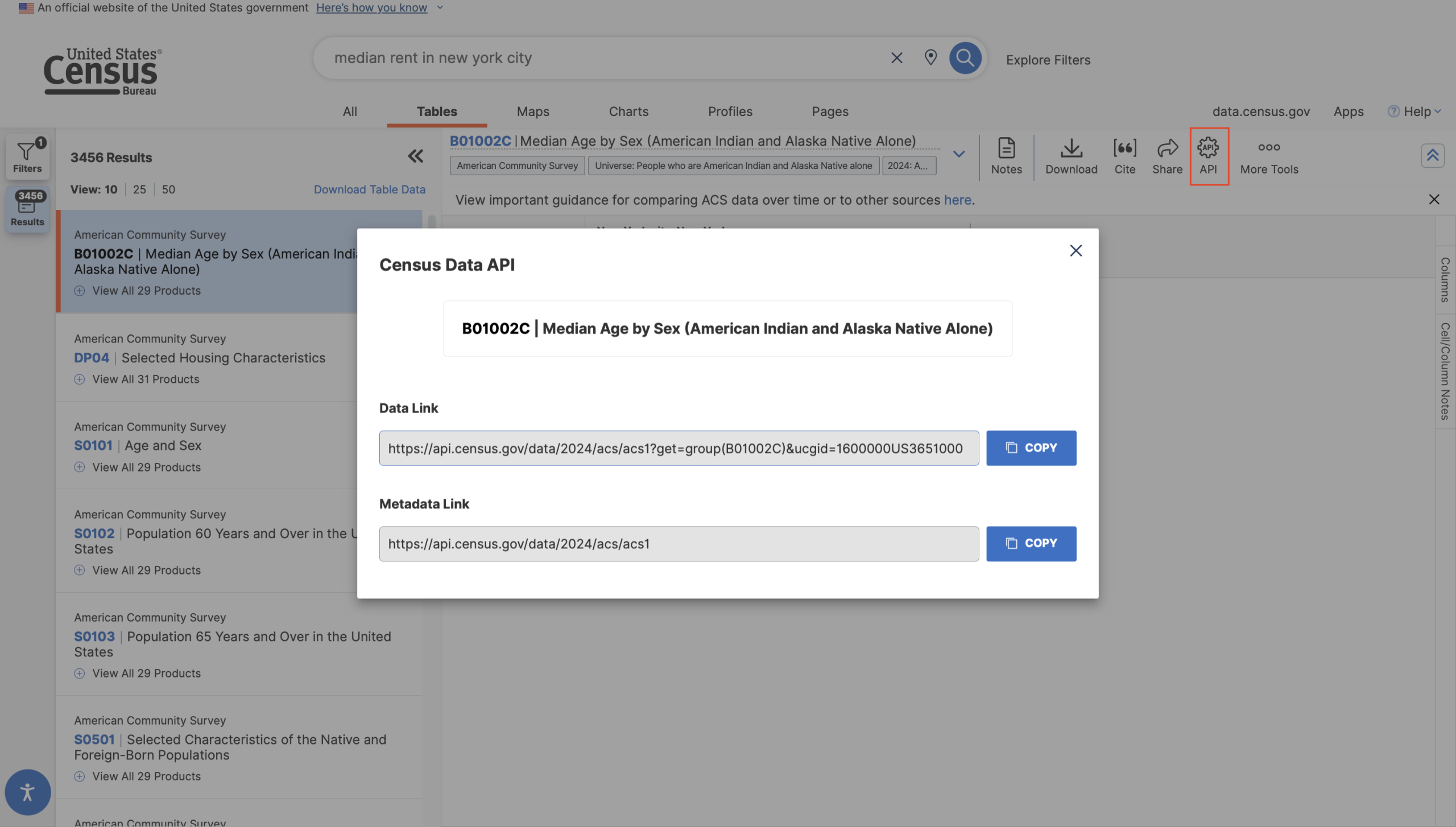
Task: Click the blue magnifier search button
Action: [x=965, y=57]
